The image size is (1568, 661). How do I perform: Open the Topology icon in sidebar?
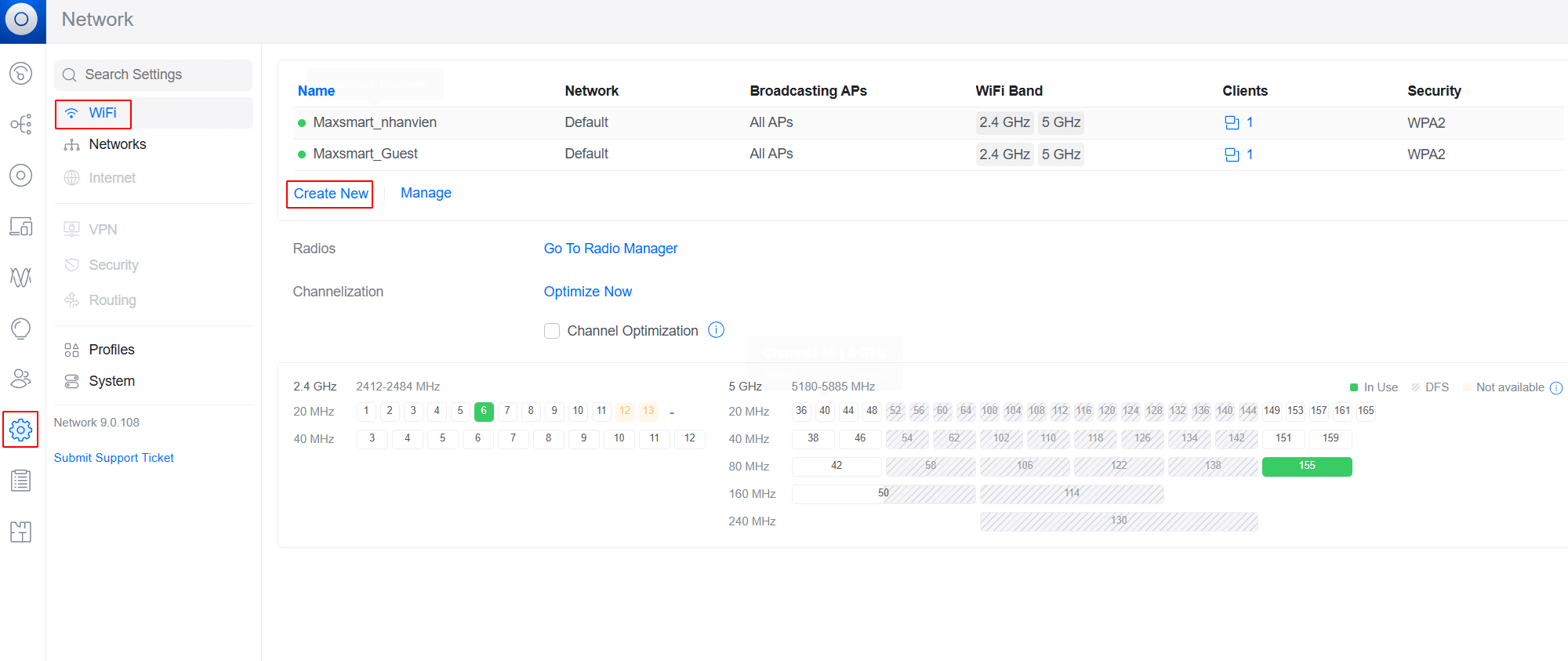[x=21, y=124]
